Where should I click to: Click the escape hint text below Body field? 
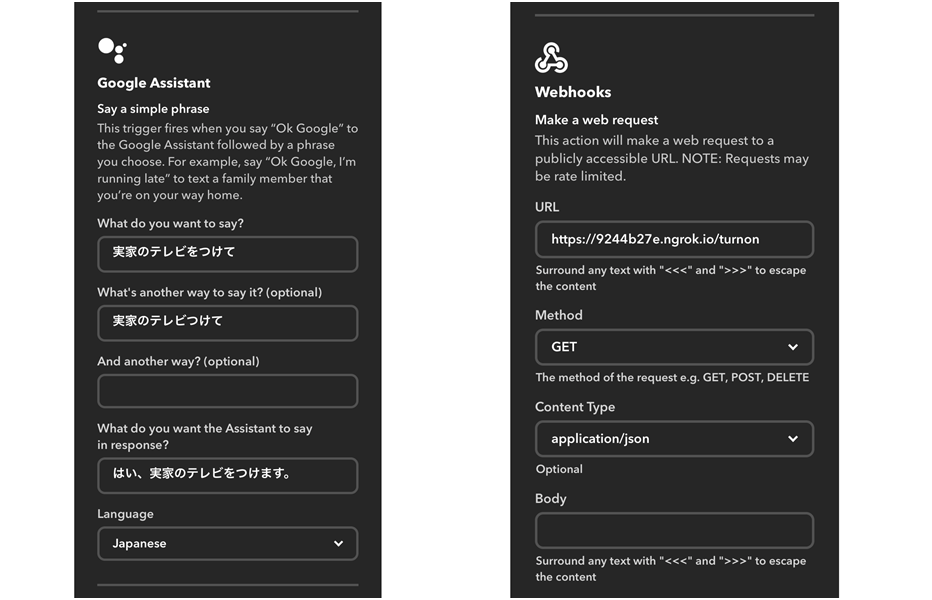pyautogui.click(x=670, y=568)
